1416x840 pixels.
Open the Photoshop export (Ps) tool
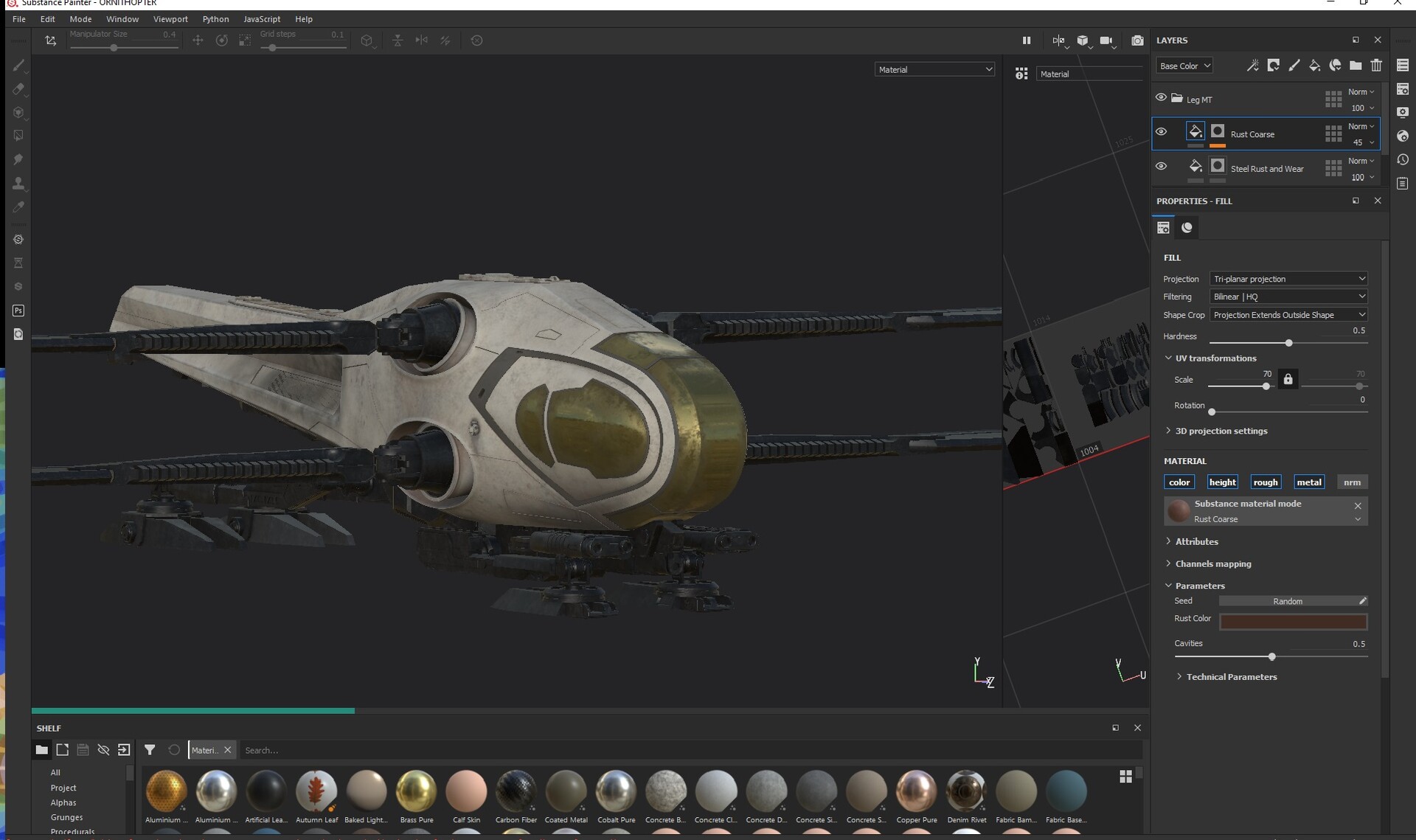click(x=18, y=310)
